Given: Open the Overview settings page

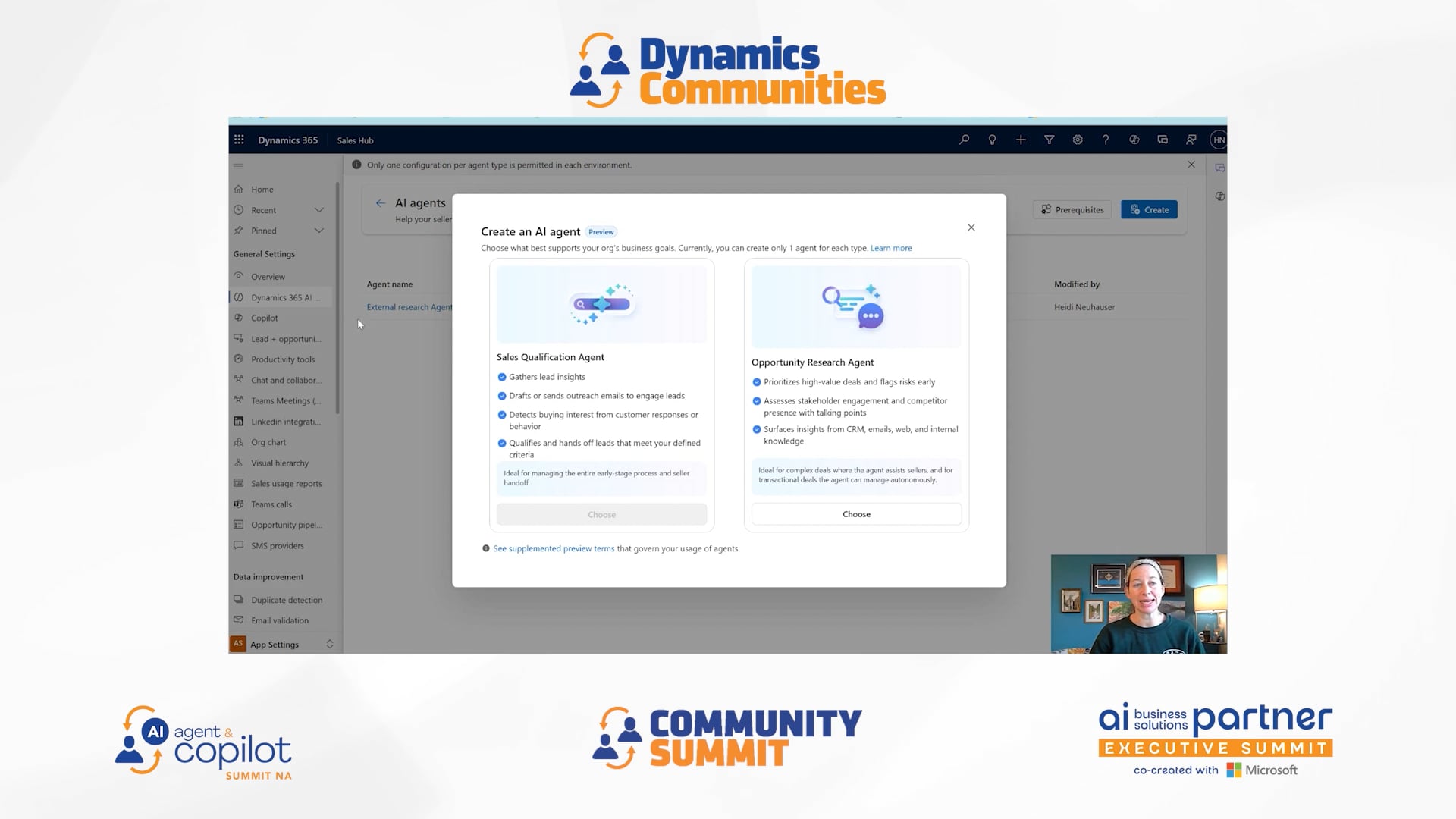Looking at the screenshot, I should [x=267, y=276].
